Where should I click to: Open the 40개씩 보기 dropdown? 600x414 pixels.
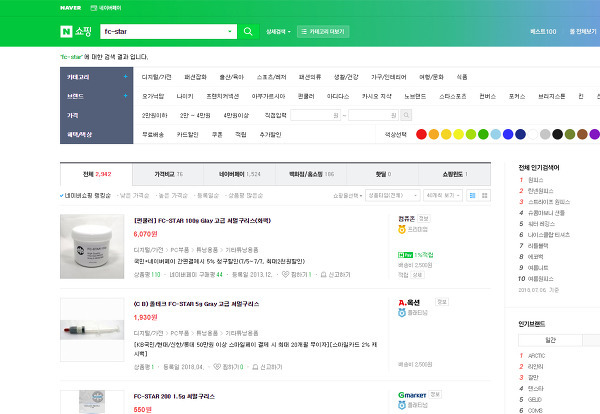[x=443, y=196]
